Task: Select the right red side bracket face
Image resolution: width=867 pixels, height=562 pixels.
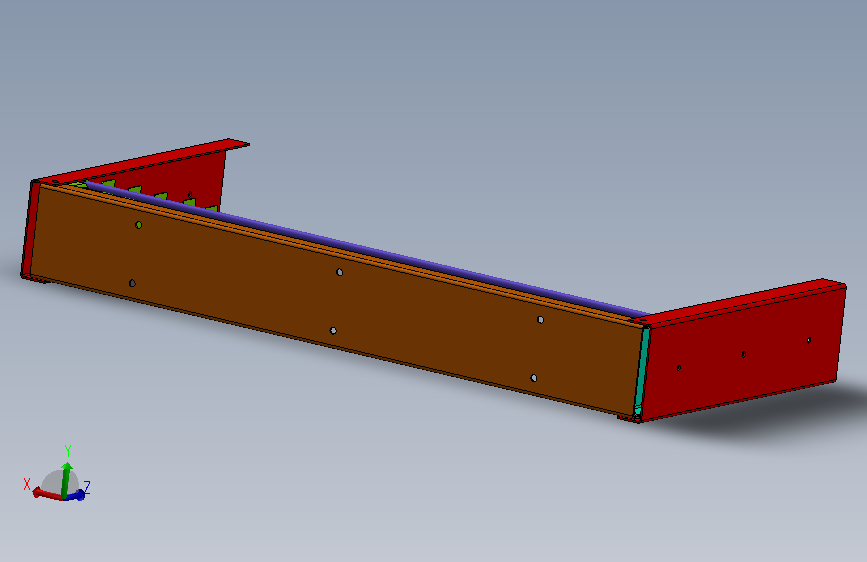Action: (744, 354)
